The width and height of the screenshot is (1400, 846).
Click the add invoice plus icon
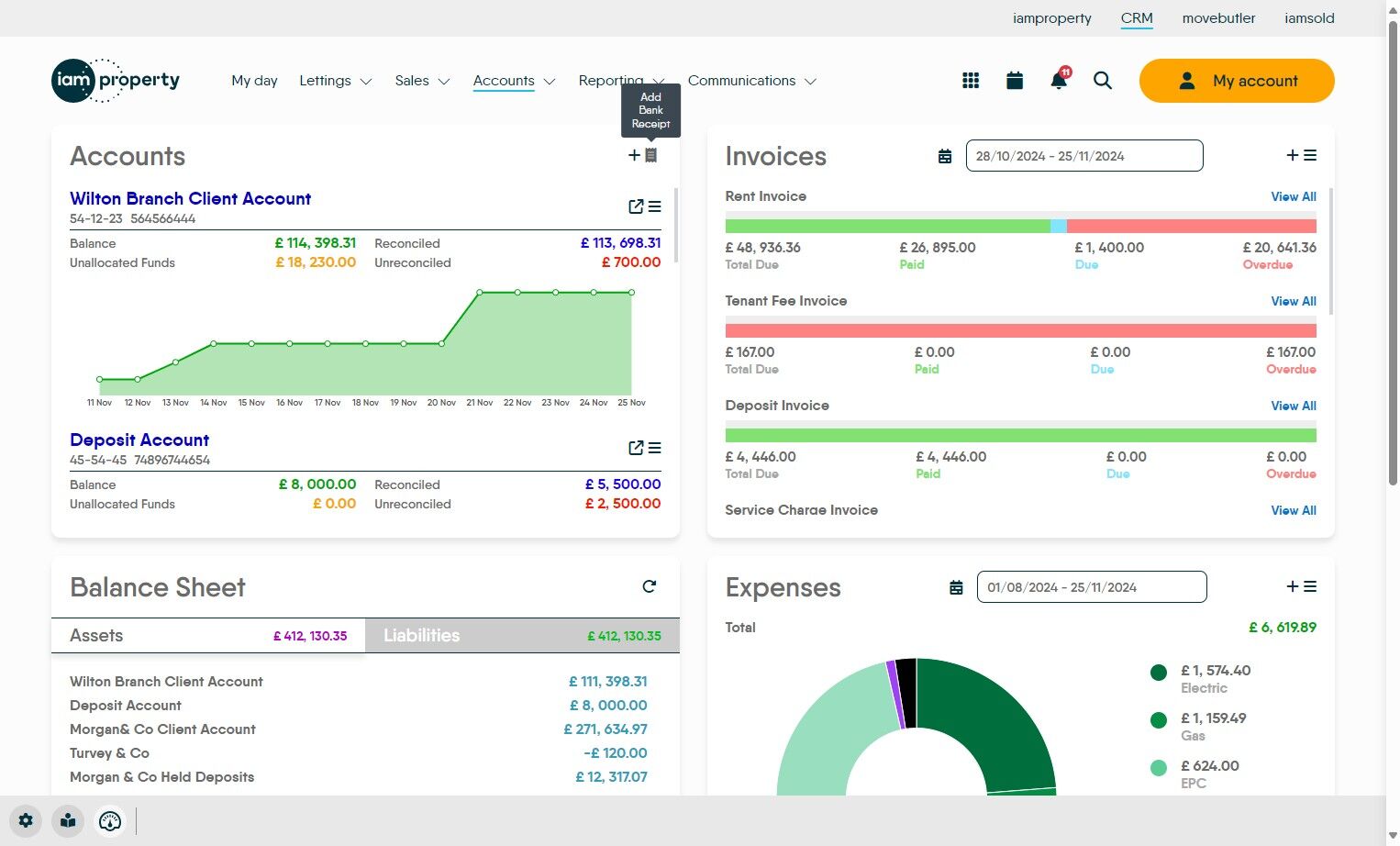pos(1291,155)
